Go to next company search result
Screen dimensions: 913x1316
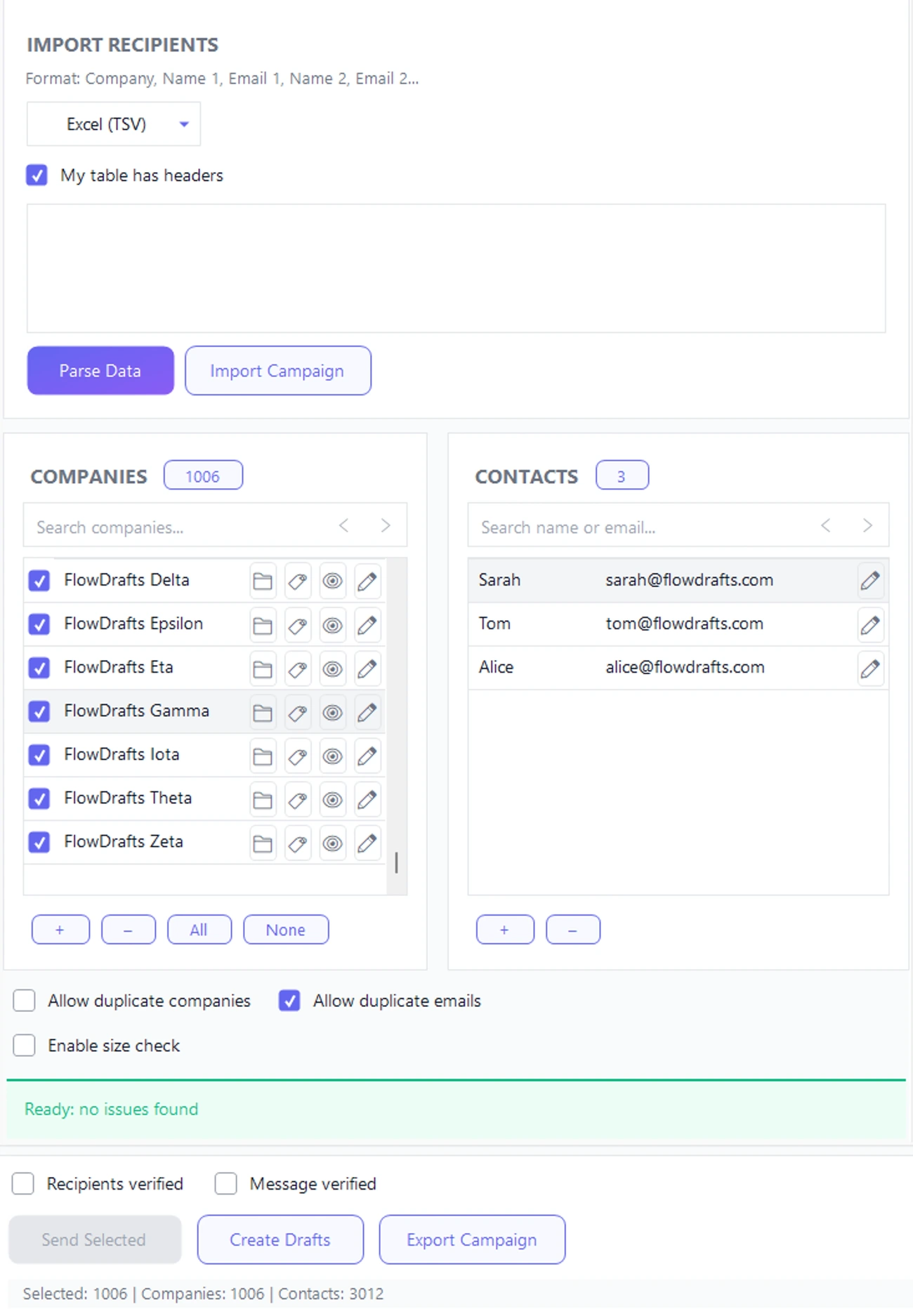(x=385, y=525)
